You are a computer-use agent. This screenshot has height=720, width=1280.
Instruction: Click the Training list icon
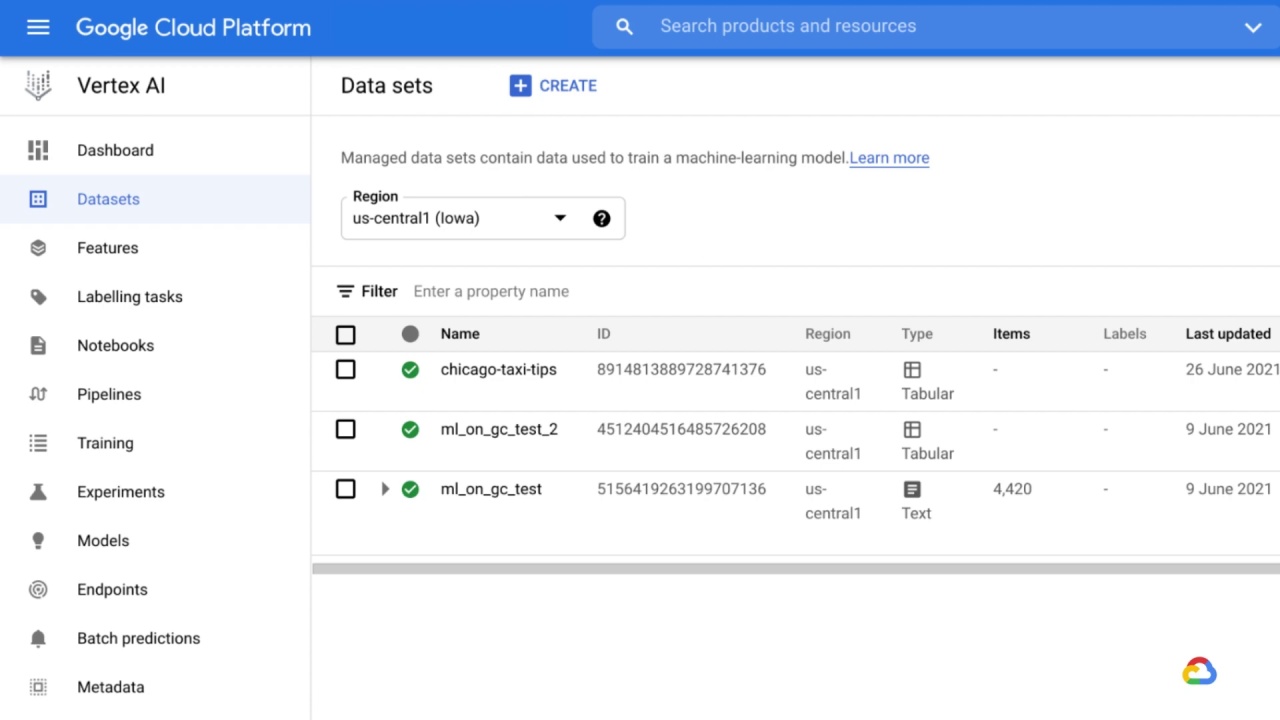pyautogui.click(x=38, y=443)
